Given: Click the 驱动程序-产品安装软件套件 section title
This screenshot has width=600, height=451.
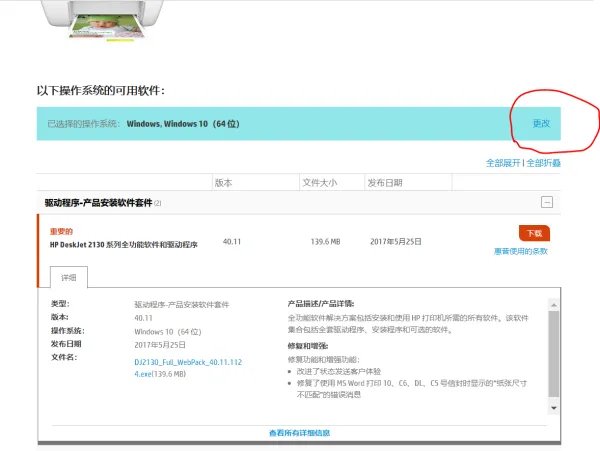Looking at the screenshot, I should click(98, 203).
